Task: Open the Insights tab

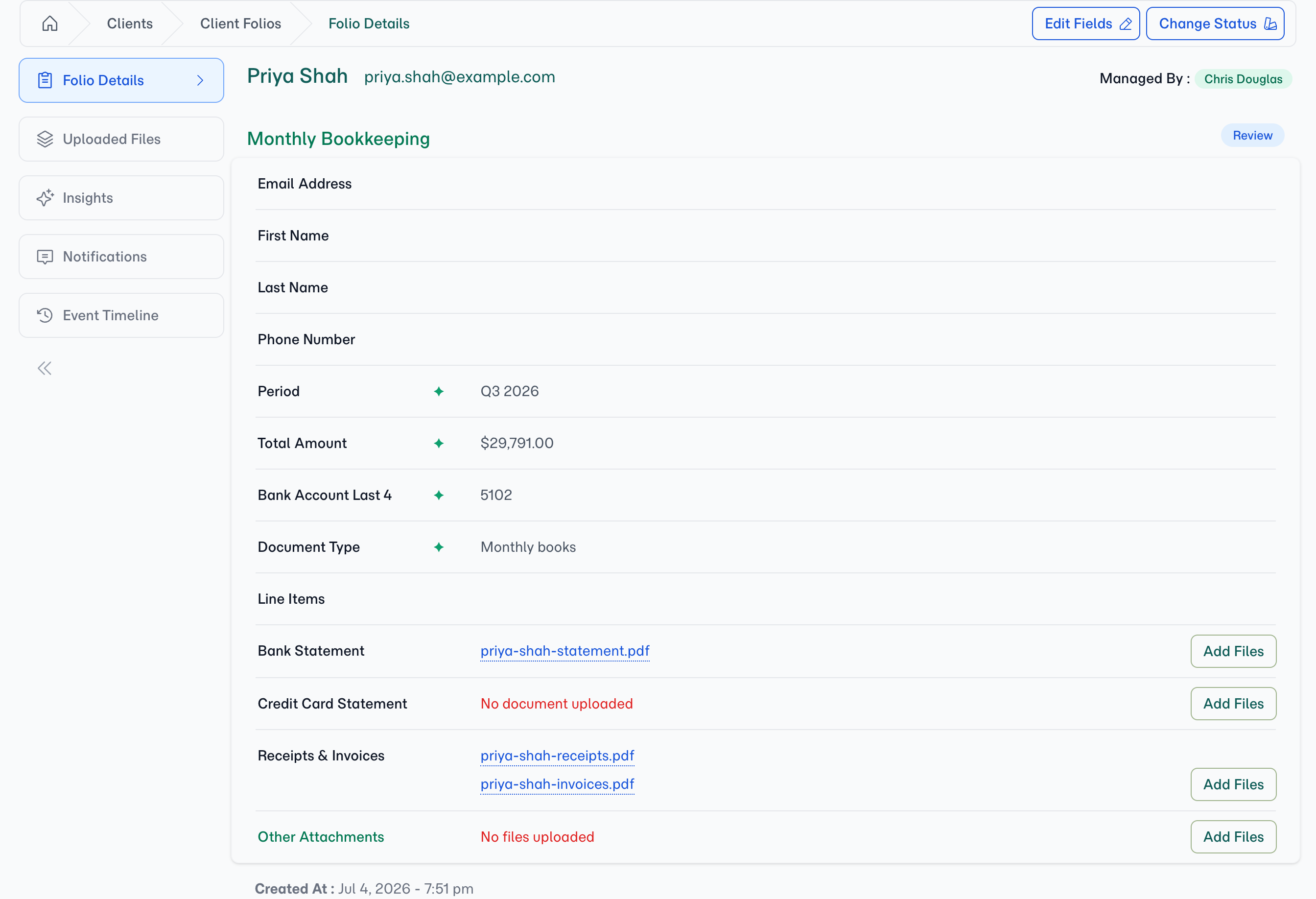Action: pyautogui.click(x=121, y=198)
